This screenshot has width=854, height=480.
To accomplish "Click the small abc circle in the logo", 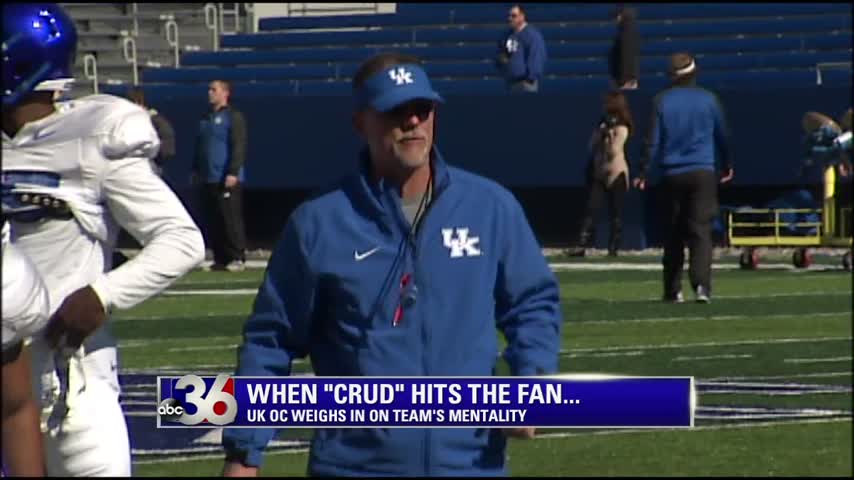I will click(170, 410).
